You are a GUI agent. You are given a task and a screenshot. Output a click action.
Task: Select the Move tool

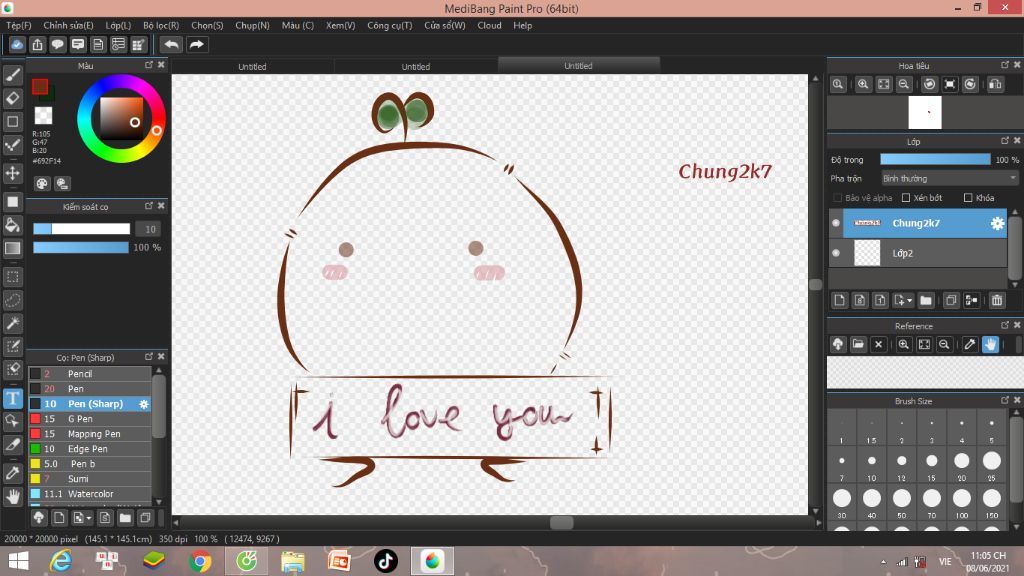point(12,173)
